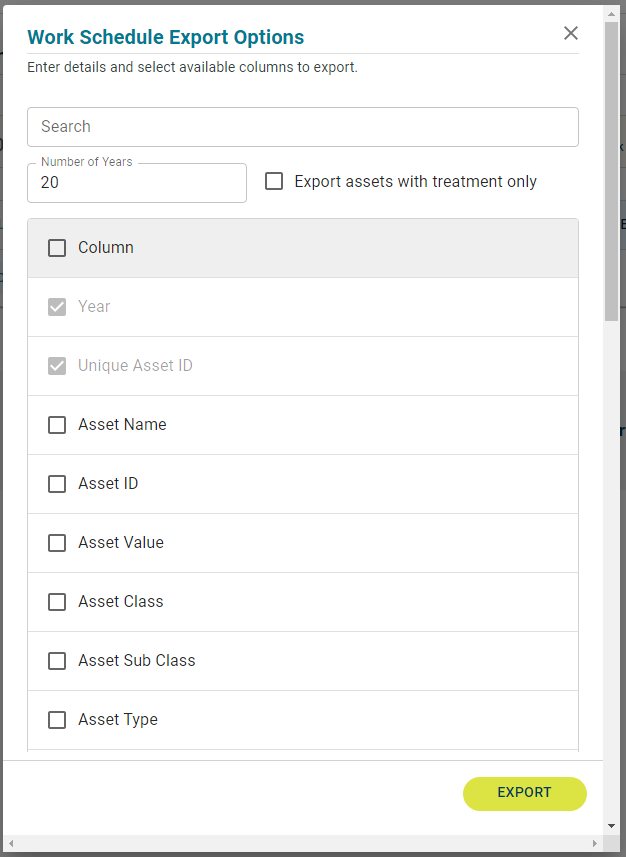Select the Asset ID column checkbox
Viewport: 626px width, 857px height.
pos(57,484)
